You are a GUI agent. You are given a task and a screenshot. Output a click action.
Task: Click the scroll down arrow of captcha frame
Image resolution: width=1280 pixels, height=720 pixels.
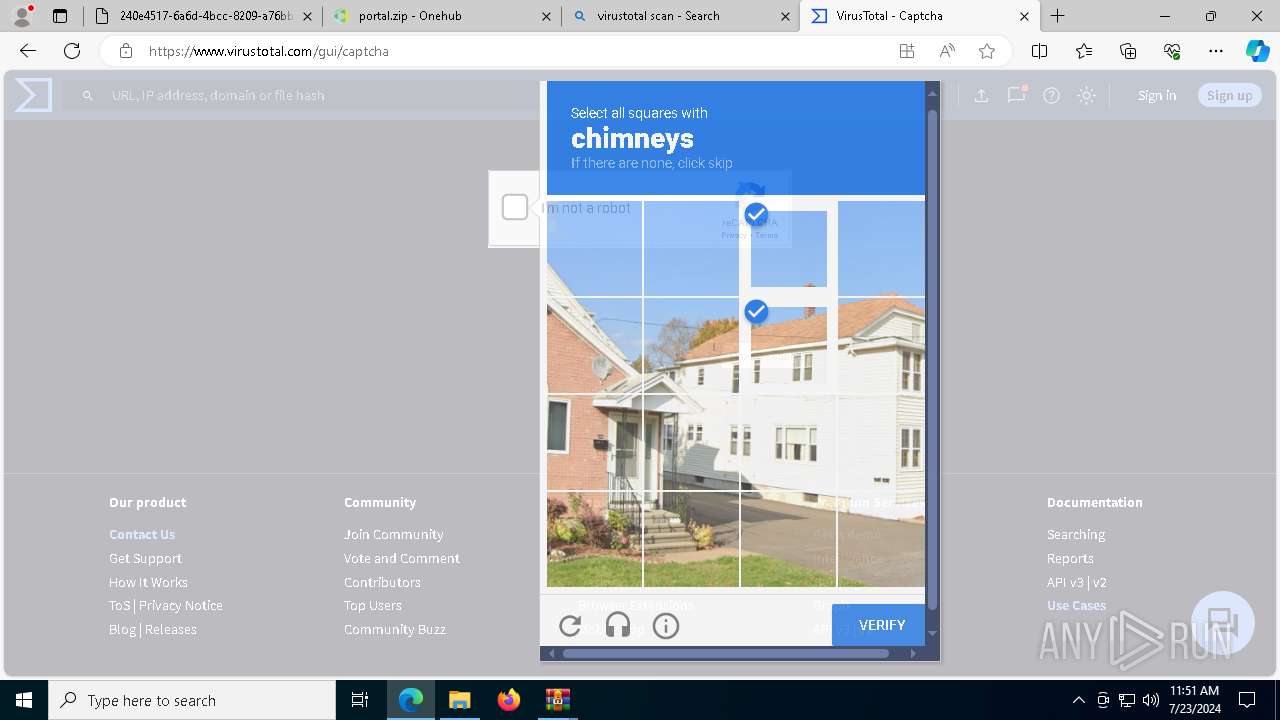[x=932, y=633]
